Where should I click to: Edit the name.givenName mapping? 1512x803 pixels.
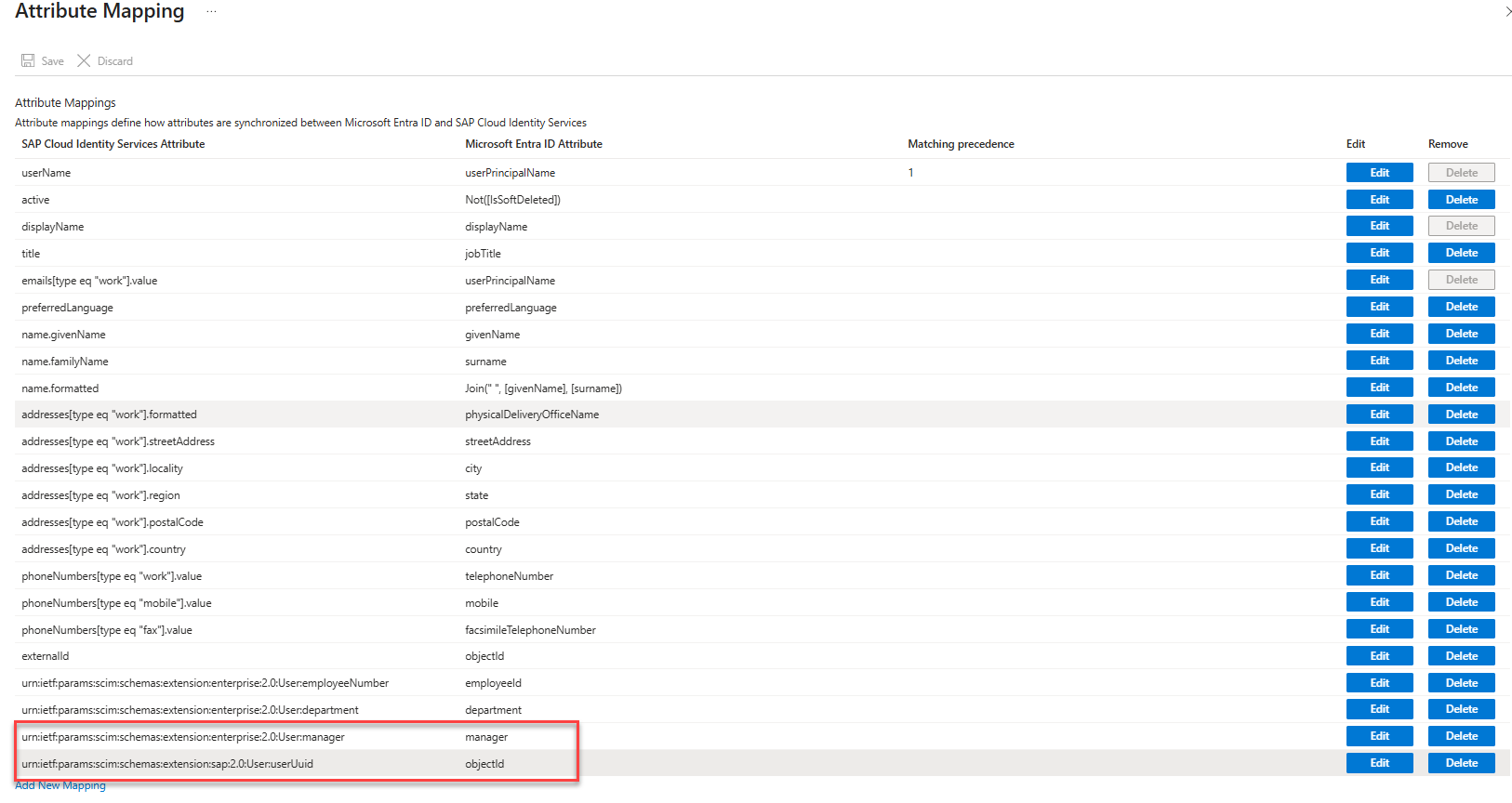click(x=1379, y=334)
